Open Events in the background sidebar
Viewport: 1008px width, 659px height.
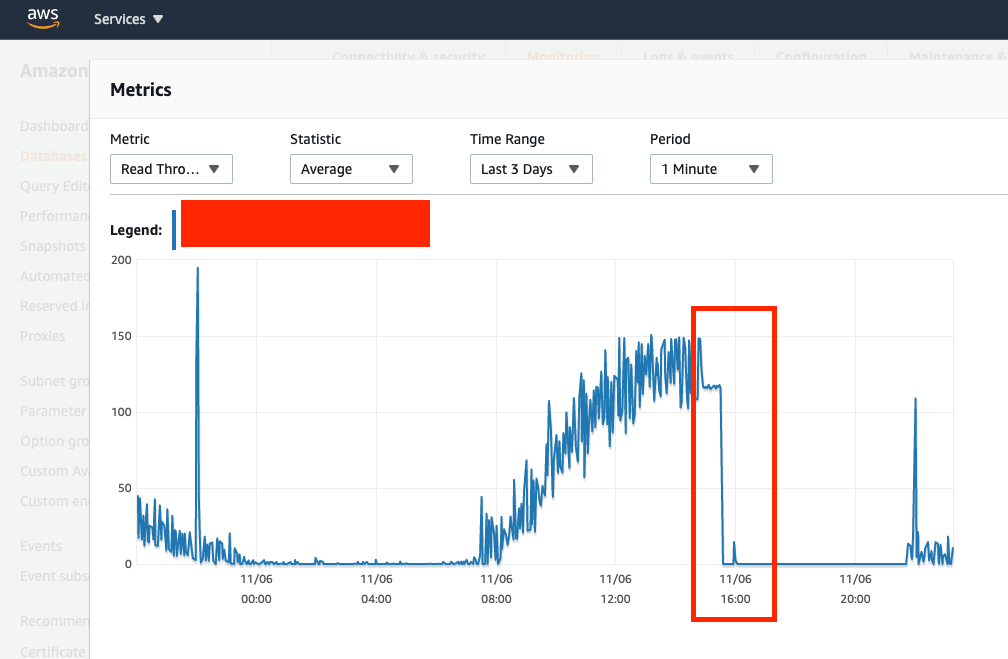[x=40, y=546]
